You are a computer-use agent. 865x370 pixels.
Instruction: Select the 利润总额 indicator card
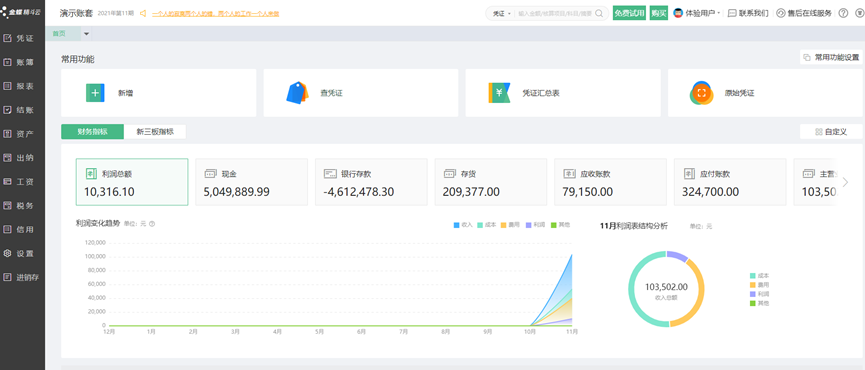pos(132,182)
